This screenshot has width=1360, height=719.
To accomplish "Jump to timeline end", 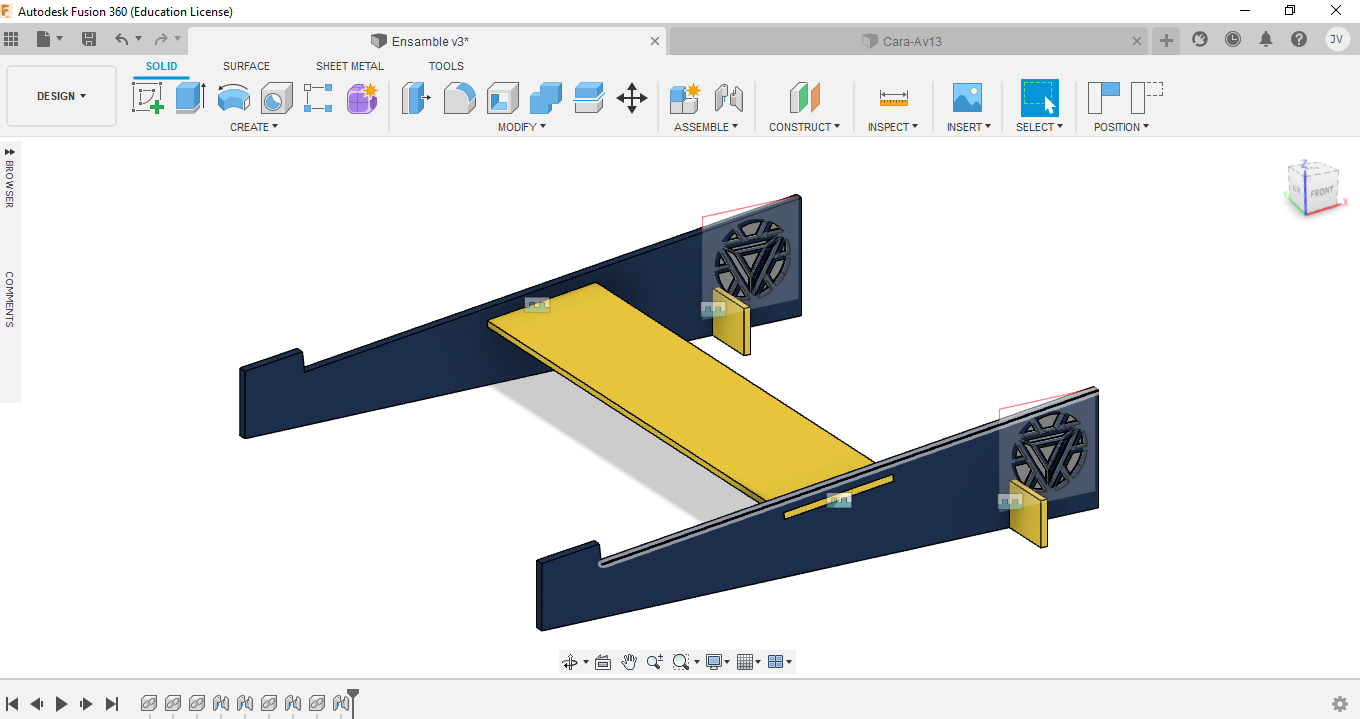I will [112, 704].
